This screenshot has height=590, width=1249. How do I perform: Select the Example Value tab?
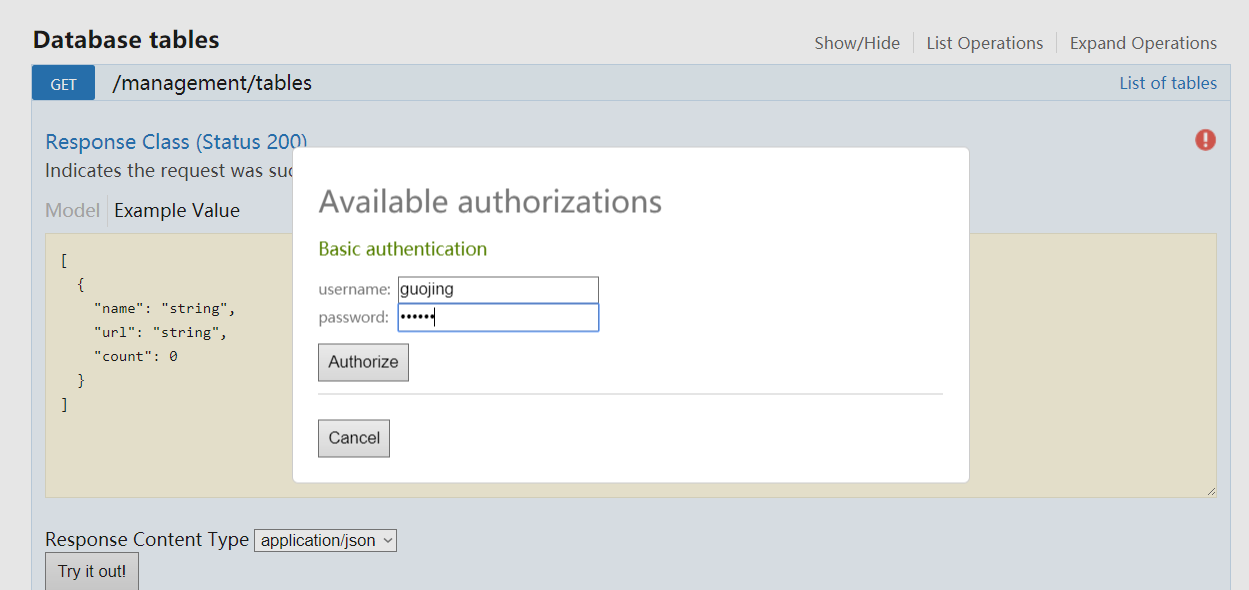coord(177,210)
